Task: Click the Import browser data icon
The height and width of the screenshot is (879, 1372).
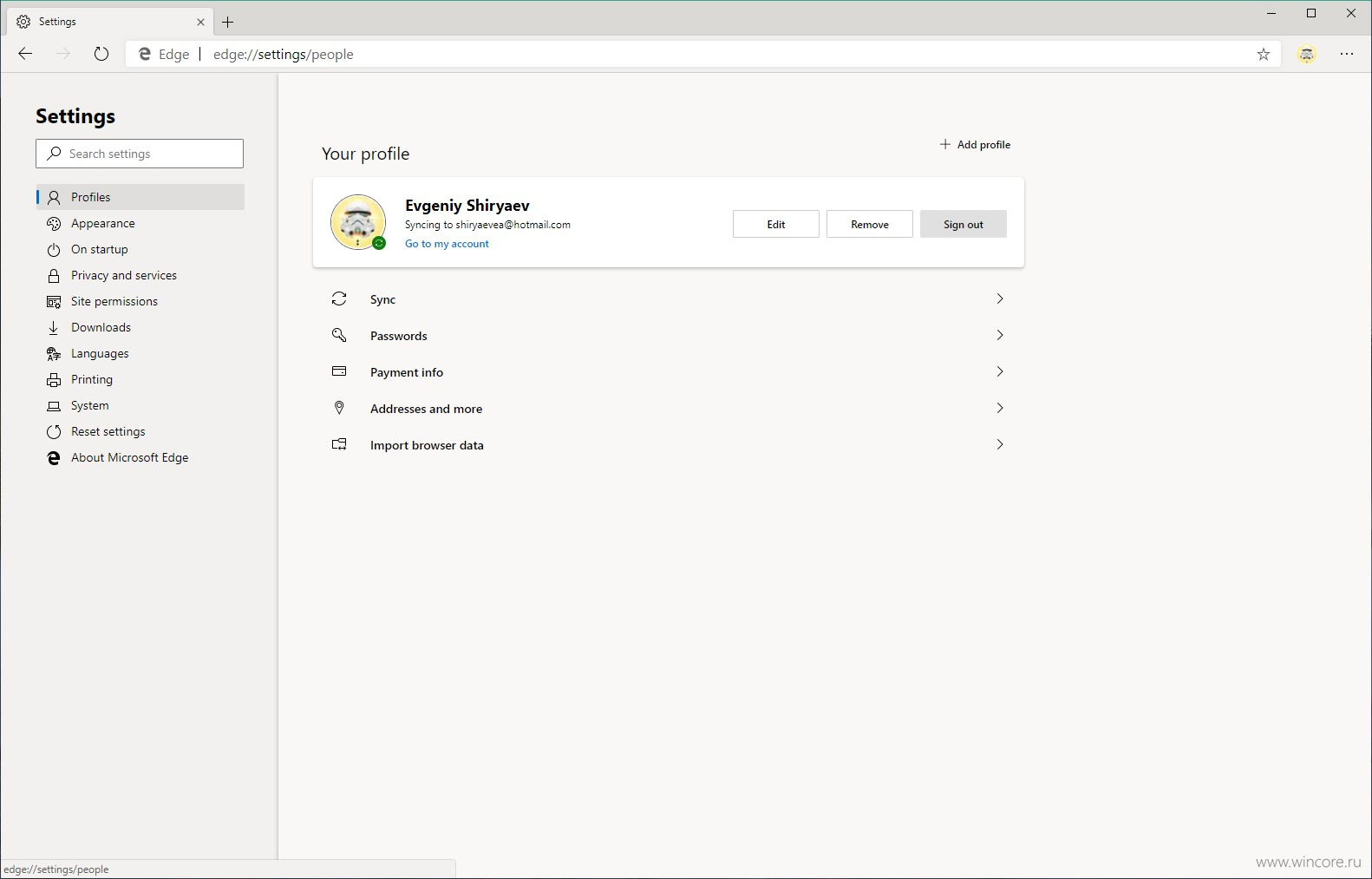Action: pyautogui.click(x=339, y=444)
